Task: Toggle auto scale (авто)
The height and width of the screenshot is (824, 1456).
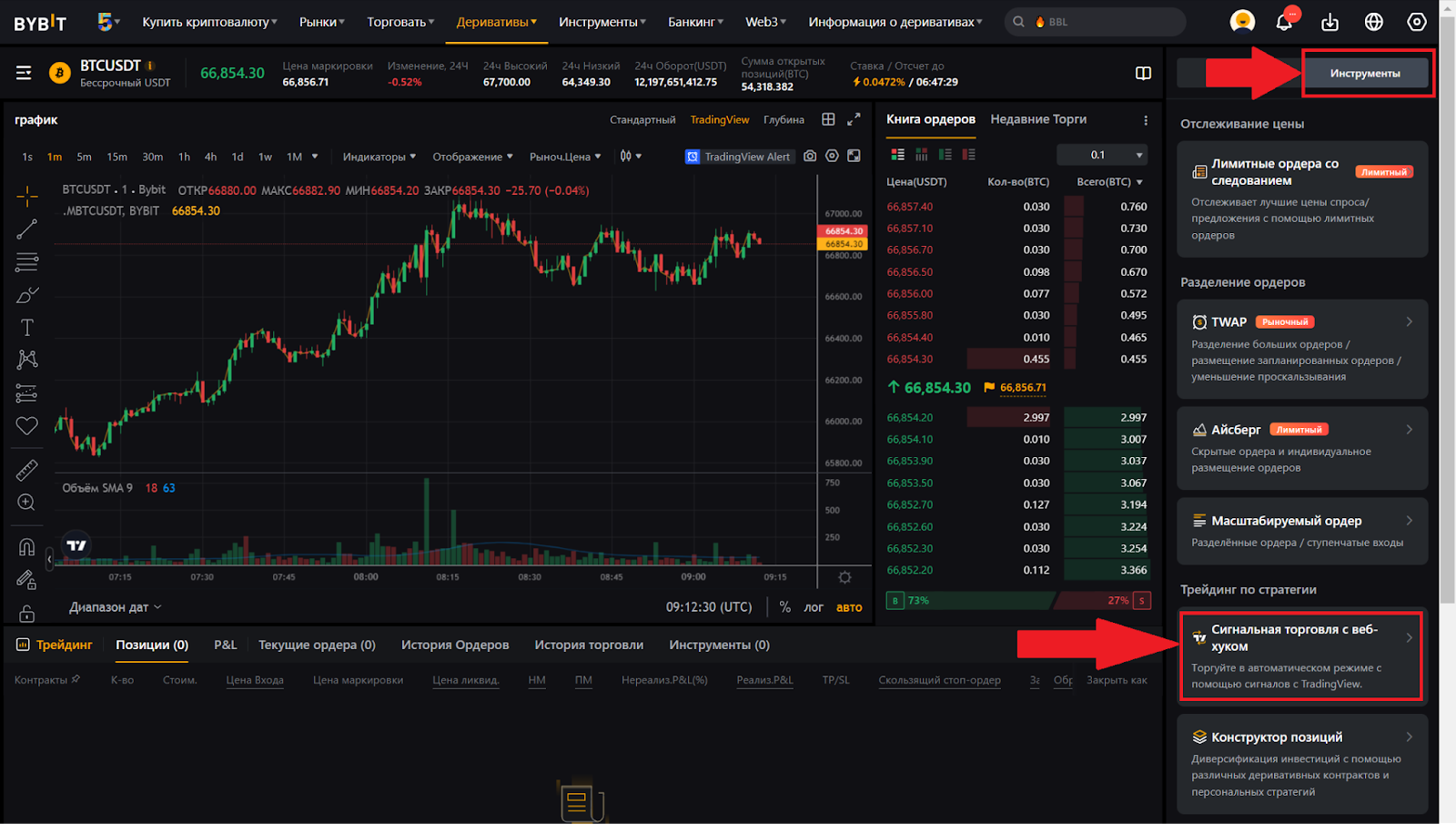Action: point(849,607)
